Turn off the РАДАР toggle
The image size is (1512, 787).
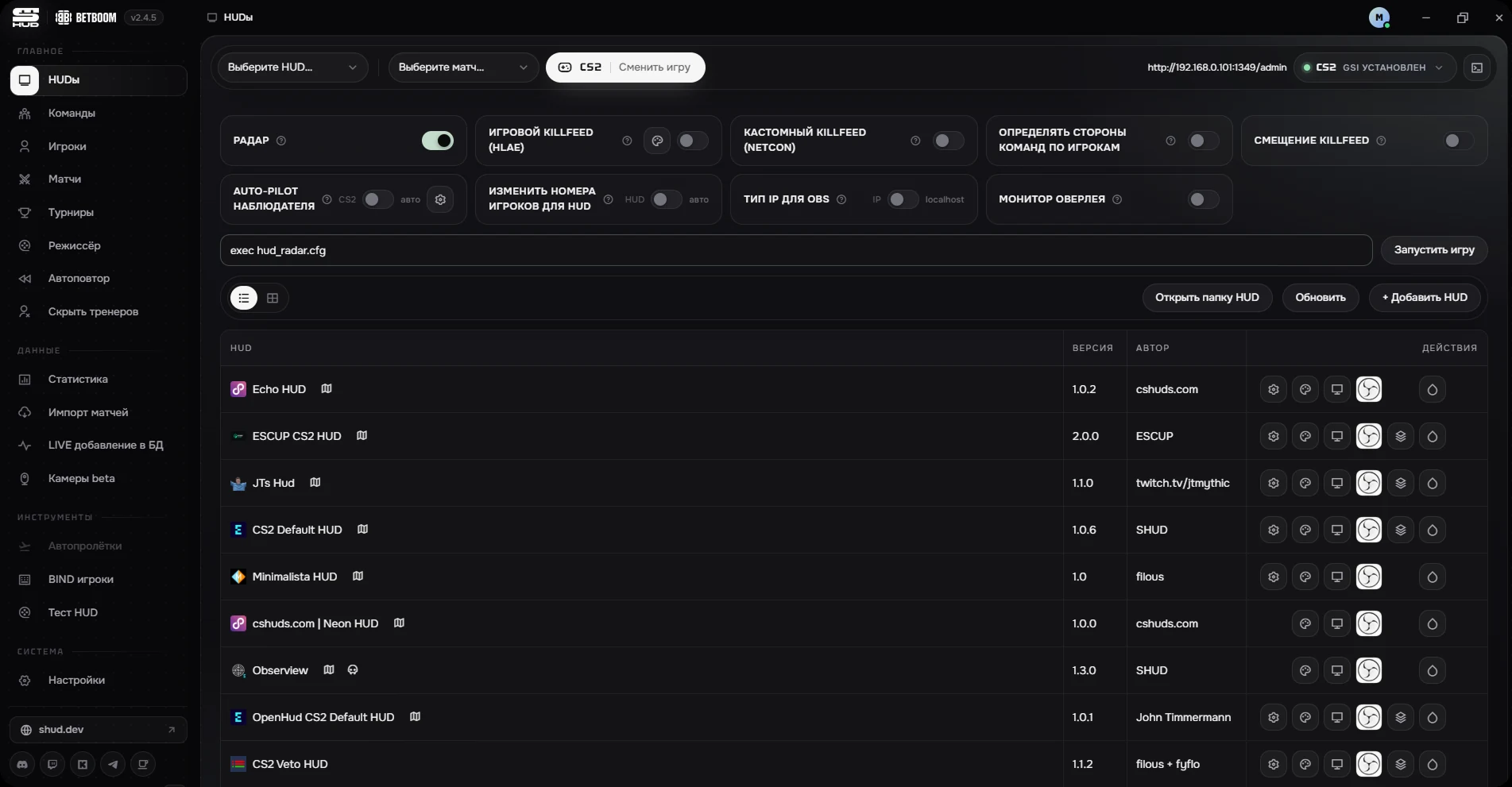438,141
